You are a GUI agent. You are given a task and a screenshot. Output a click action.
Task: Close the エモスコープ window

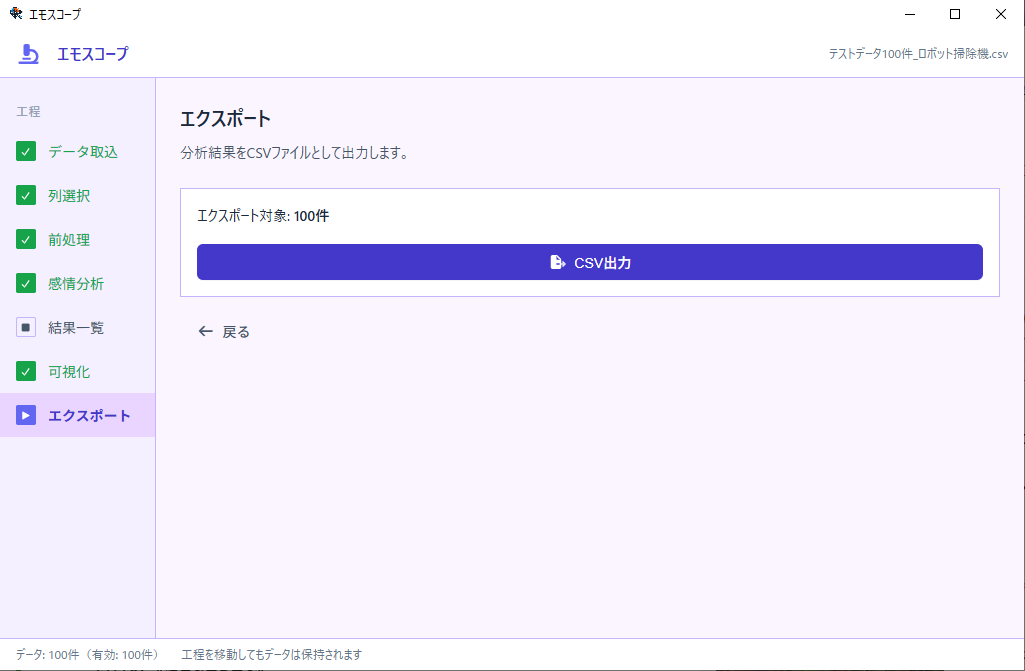(x=1001, y=14)
